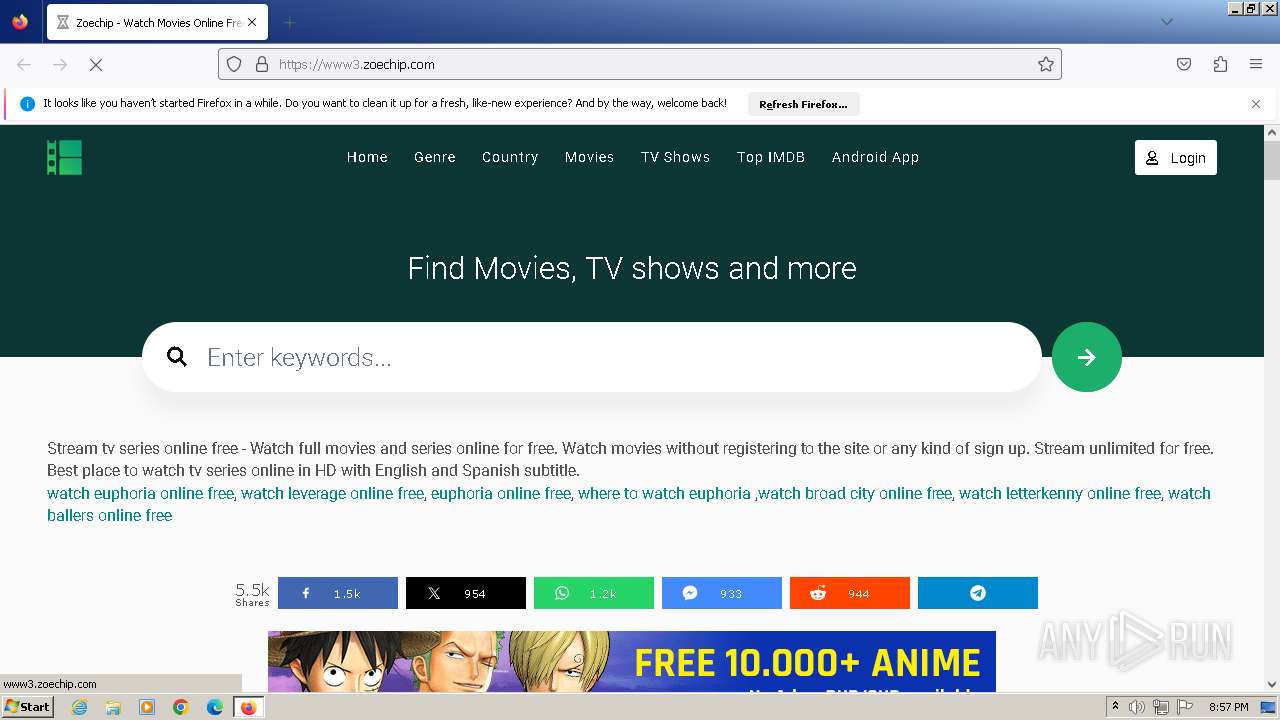
Task: Launch Chrome from the taskbar
Action: point(181,707)
